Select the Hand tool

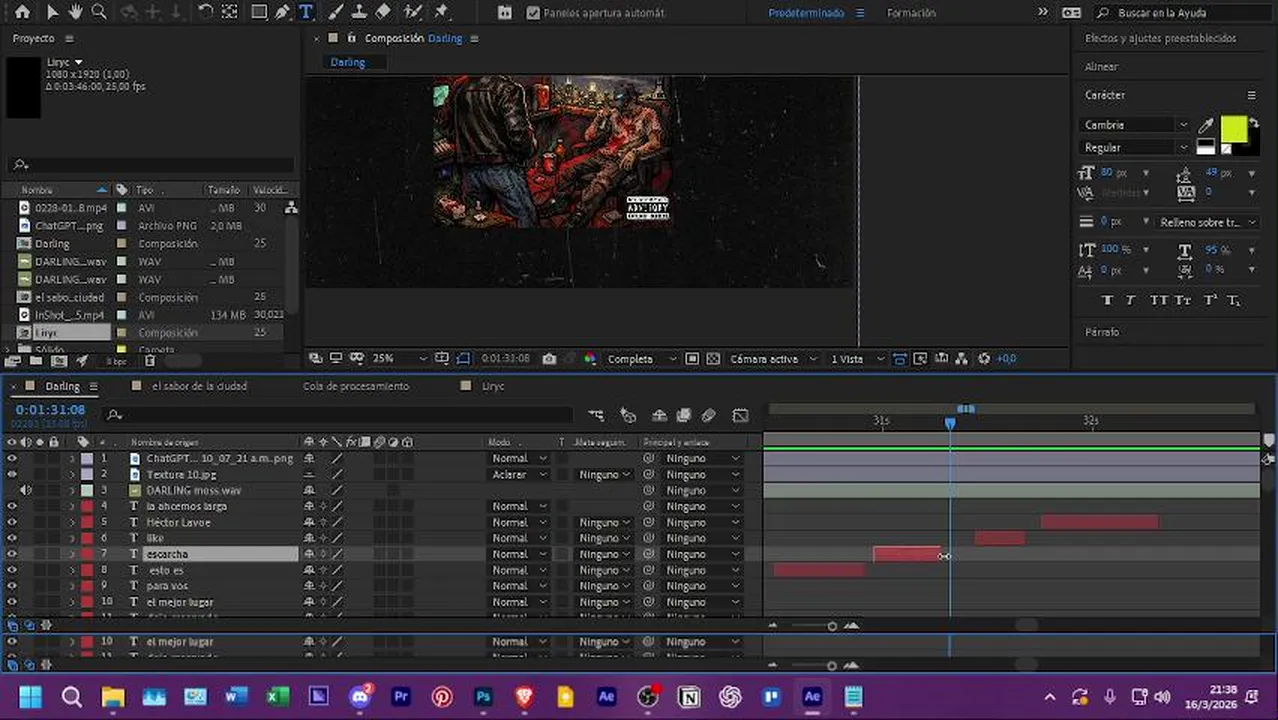tap(75, 12)
